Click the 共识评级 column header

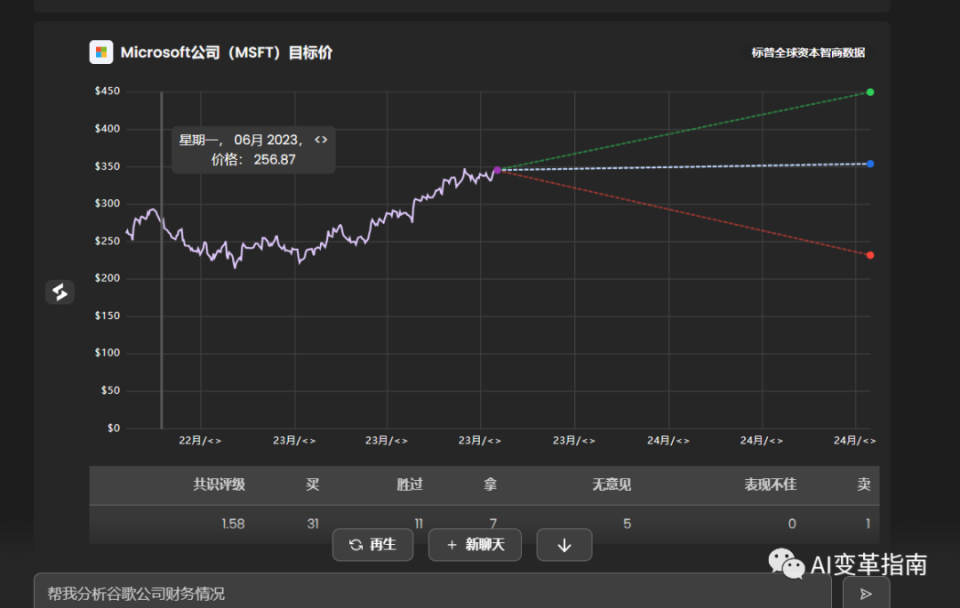pos(219,485)
